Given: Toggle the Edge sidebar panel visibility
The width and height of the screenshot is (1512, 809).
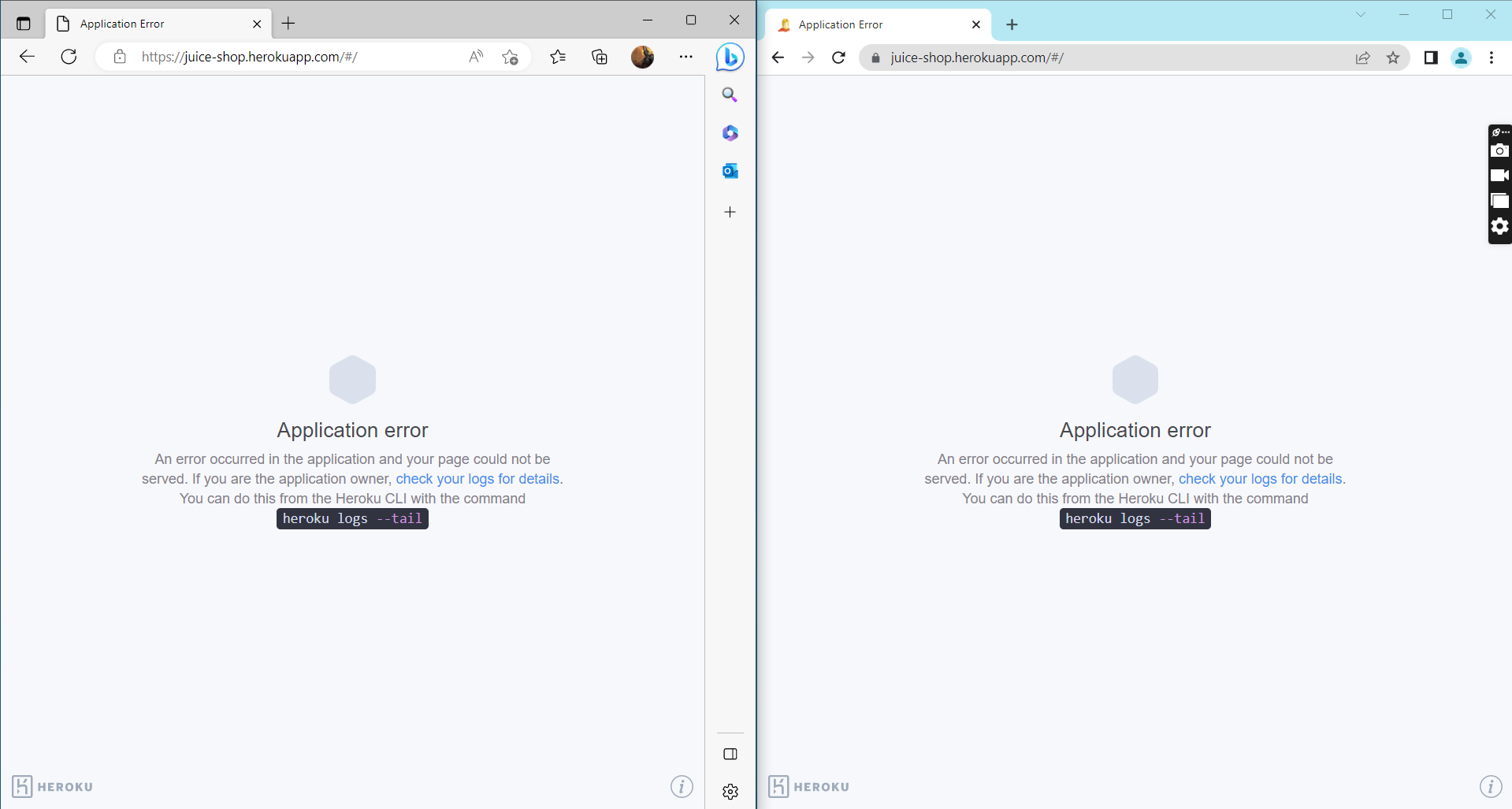Looking at the screenshot, I should click(x=730, y=753).
